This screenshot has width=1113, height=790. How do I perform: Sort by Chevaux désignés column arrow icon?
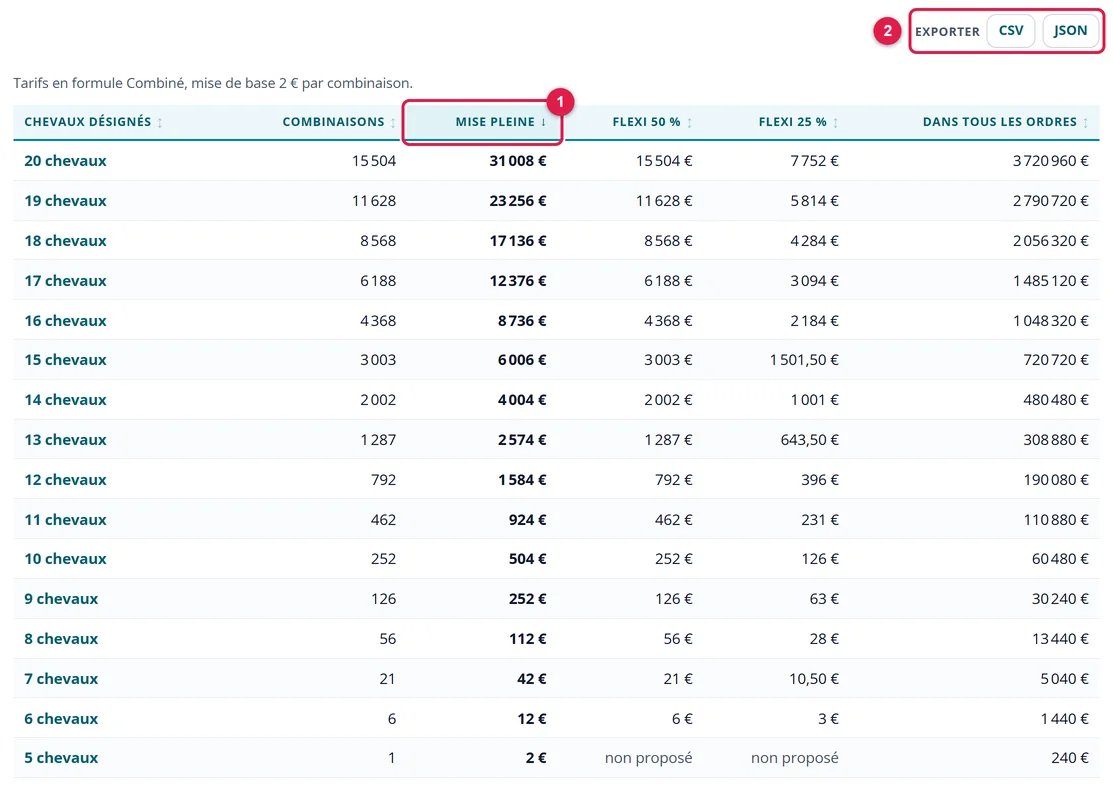pyautogui.click(x=160, y=123)
